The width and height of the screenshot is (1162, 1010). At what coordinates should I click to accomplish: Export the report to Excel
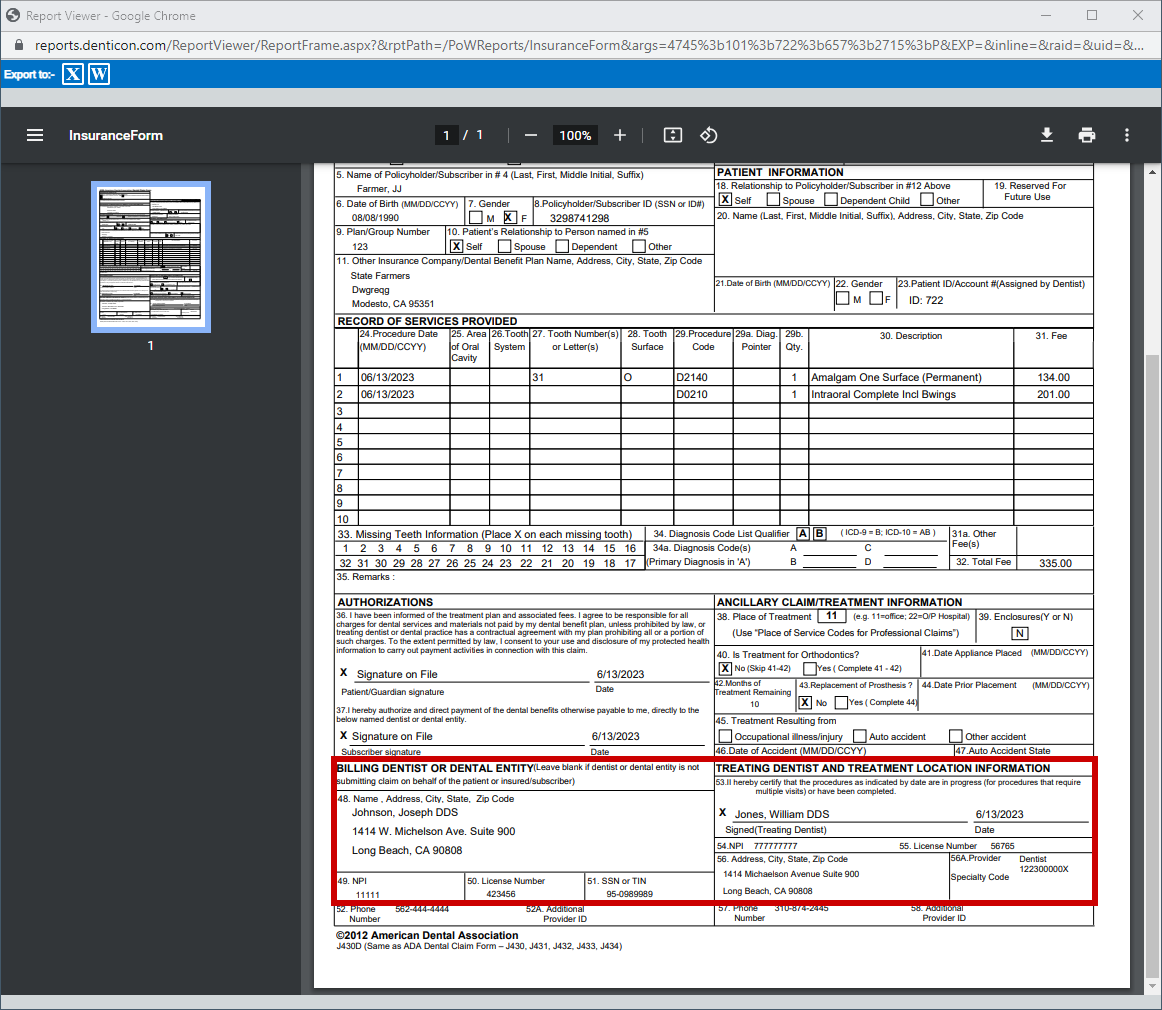point(73,74)
